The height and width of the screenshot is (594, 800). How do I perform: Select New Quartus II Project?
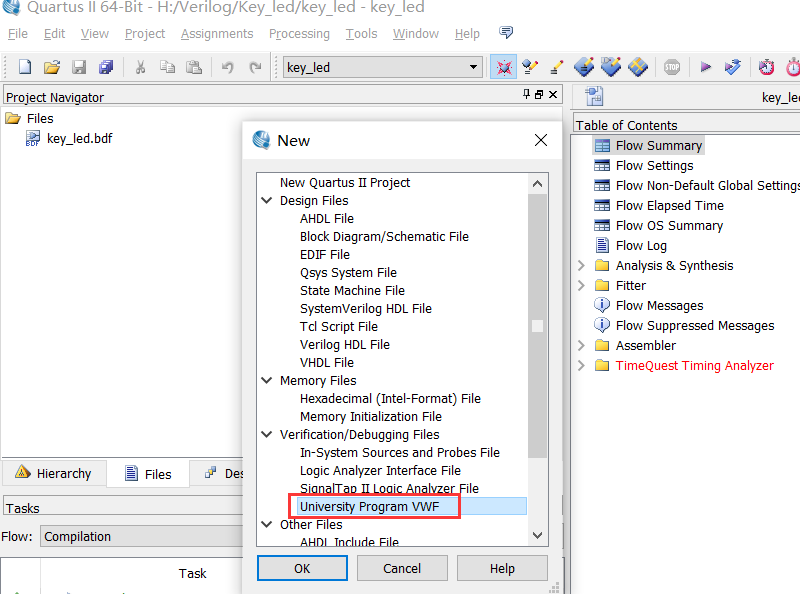click(345, 183)
